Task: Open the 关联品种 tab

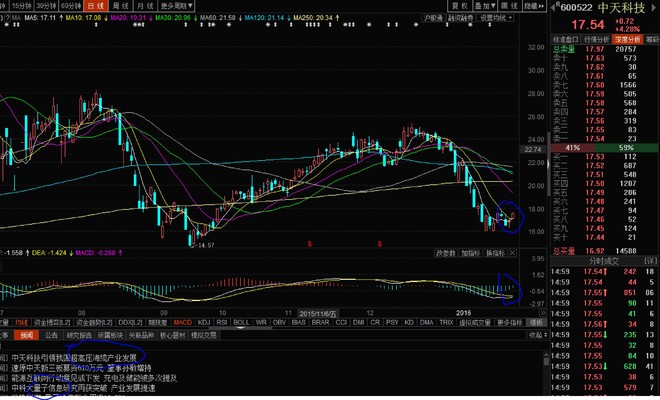Action: click(x=141, y=335)
